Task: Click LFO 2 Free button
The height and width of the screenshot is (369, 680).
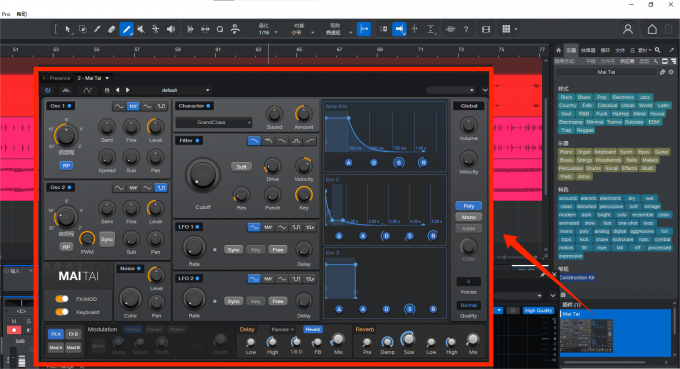Action: pos(278,301)
